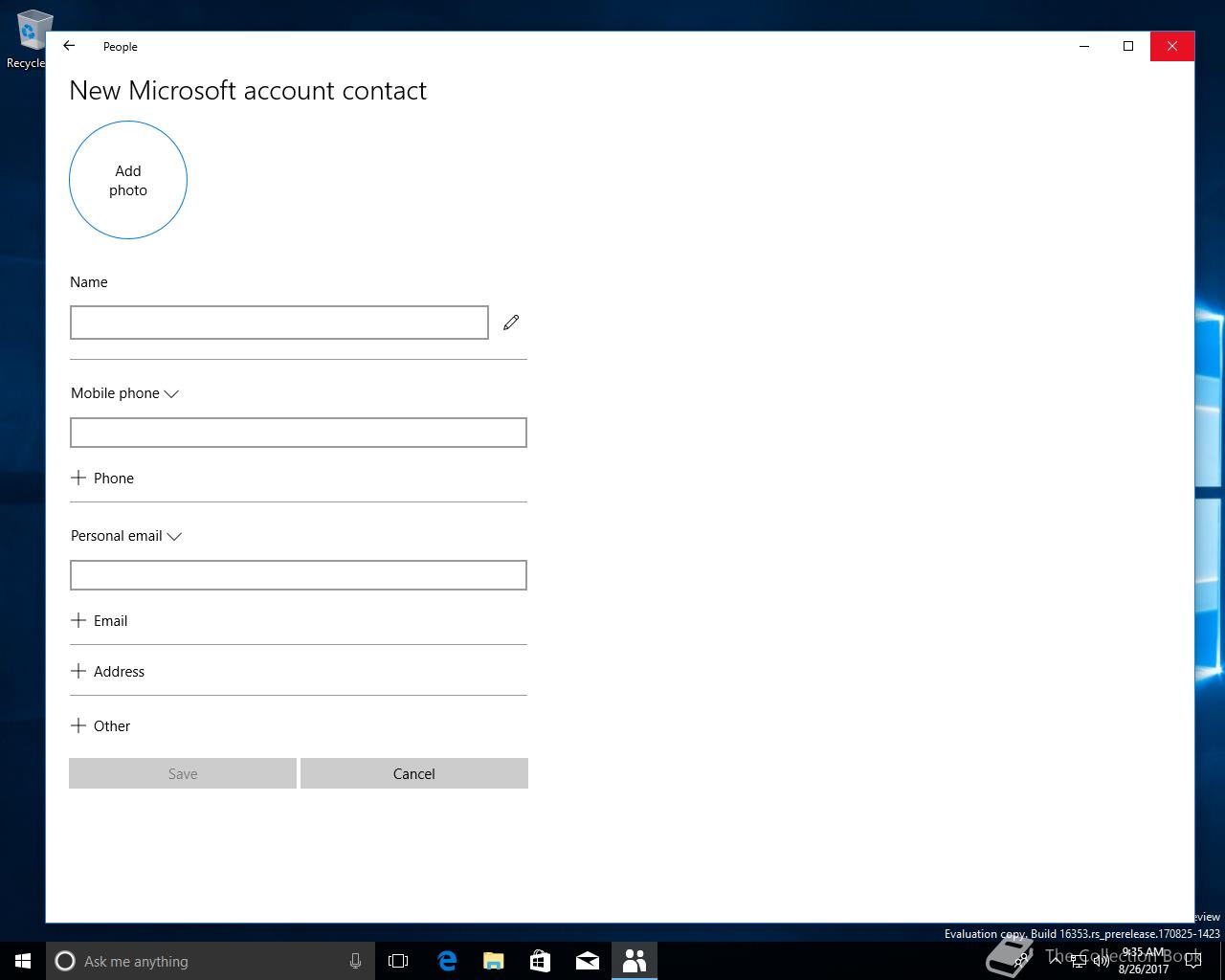Viewport: 1225px width, 980px height.
Task: Expand the Personal email type dropdown
Action: (126, 536)
